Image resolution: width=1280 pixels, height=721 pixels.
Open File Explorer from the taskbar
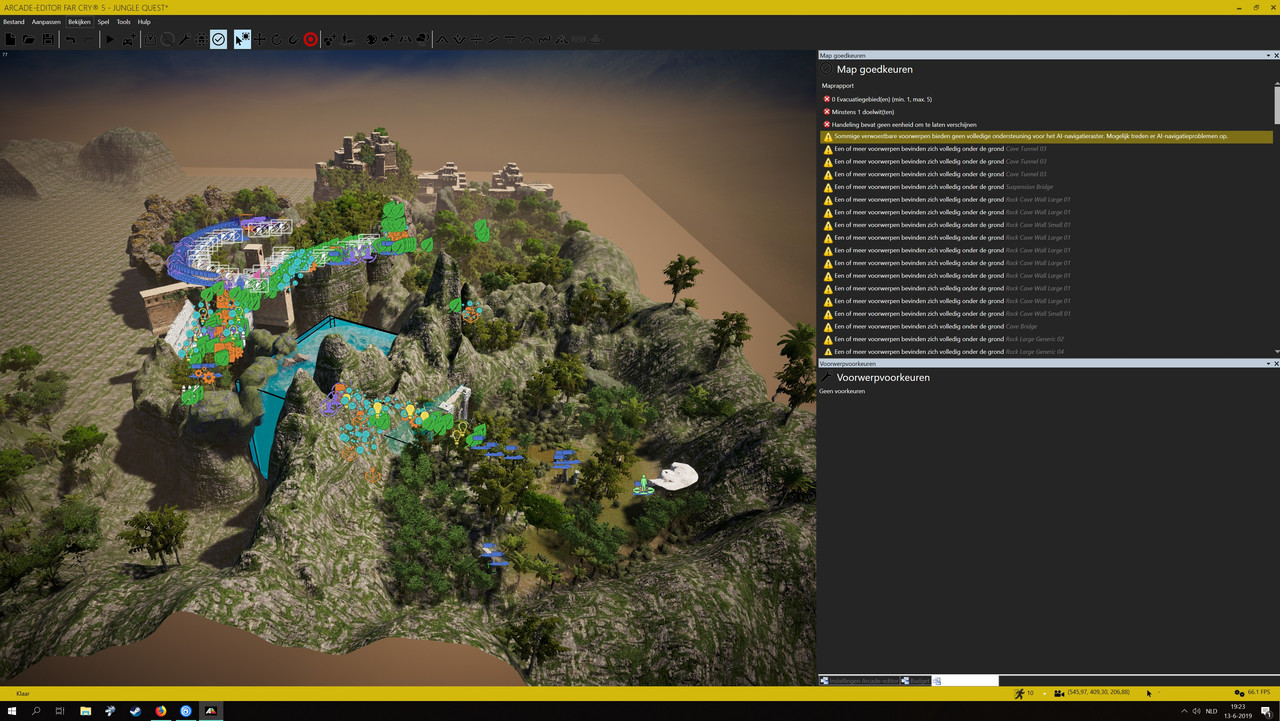coord(85,711)
